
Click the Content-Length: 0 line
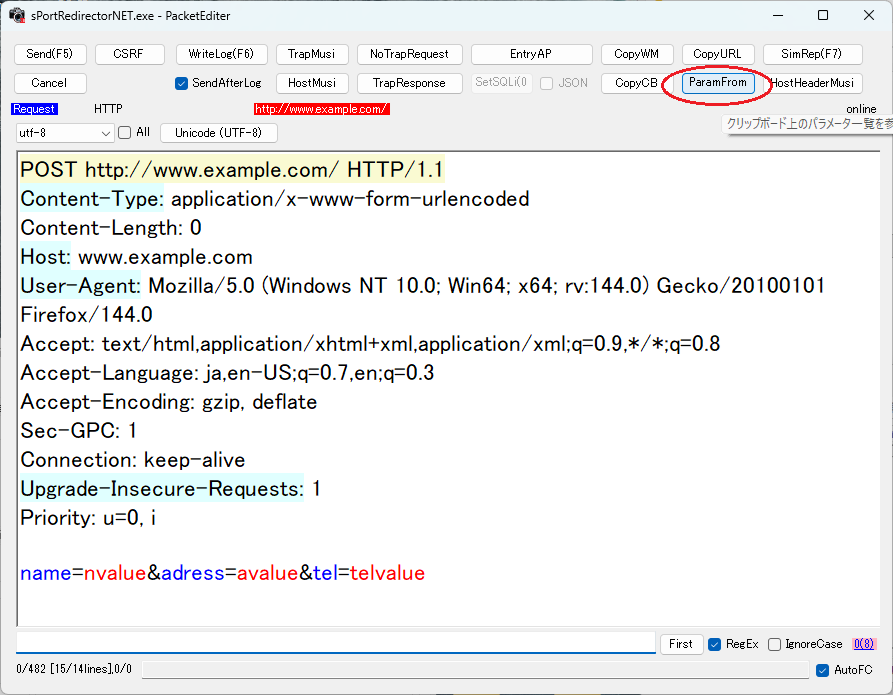coord(111,228)
